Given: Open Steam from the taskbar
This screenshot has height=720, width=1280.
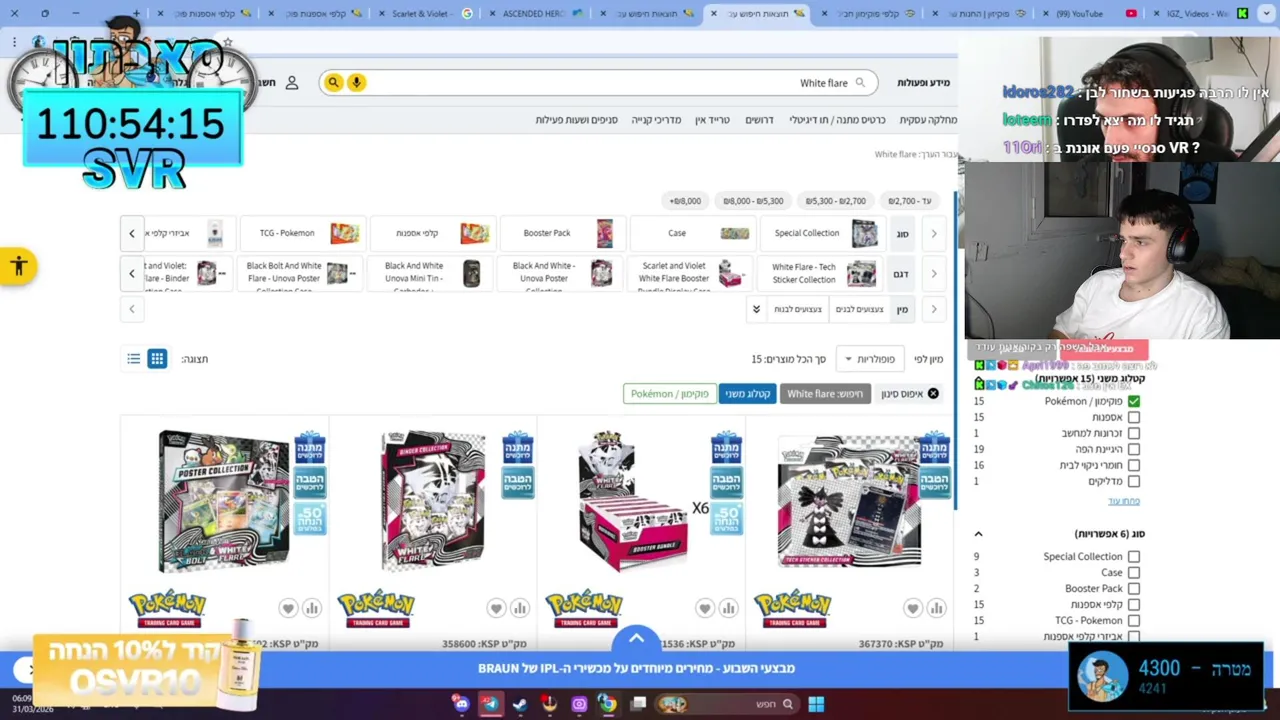Looking at the screenshot, I should click(520, 704).
